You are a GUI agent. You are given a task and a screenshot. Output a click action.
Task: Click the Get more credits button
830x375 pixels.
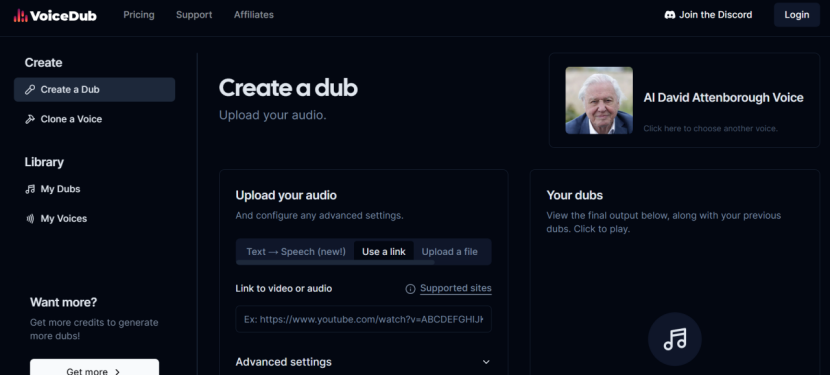(94, 367)
